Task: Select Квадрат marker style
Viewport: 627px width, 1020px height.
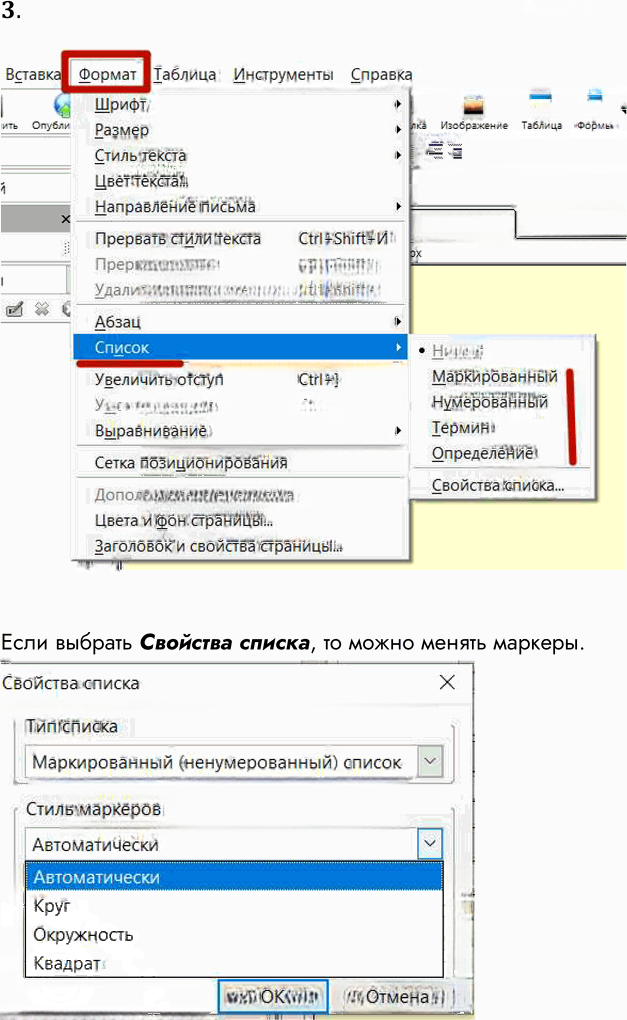Action: (234, 963)
